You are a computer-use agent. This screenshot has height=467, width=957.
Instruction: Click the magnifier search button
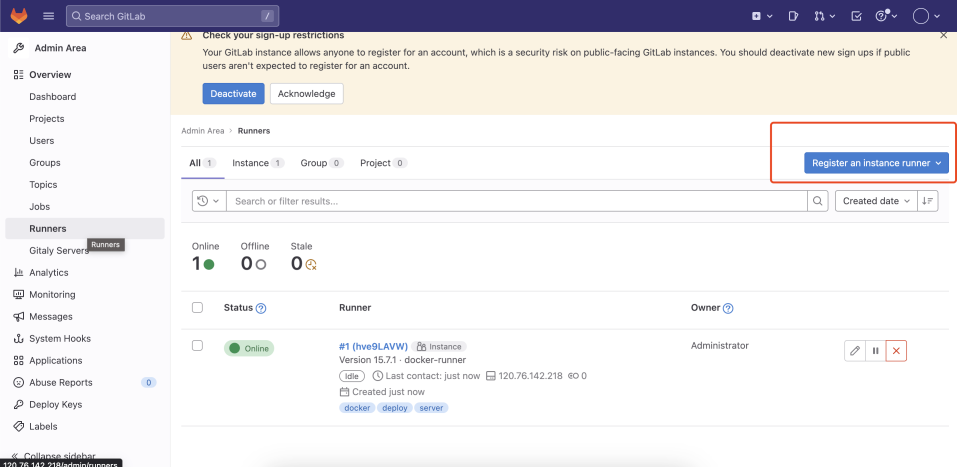817,201
